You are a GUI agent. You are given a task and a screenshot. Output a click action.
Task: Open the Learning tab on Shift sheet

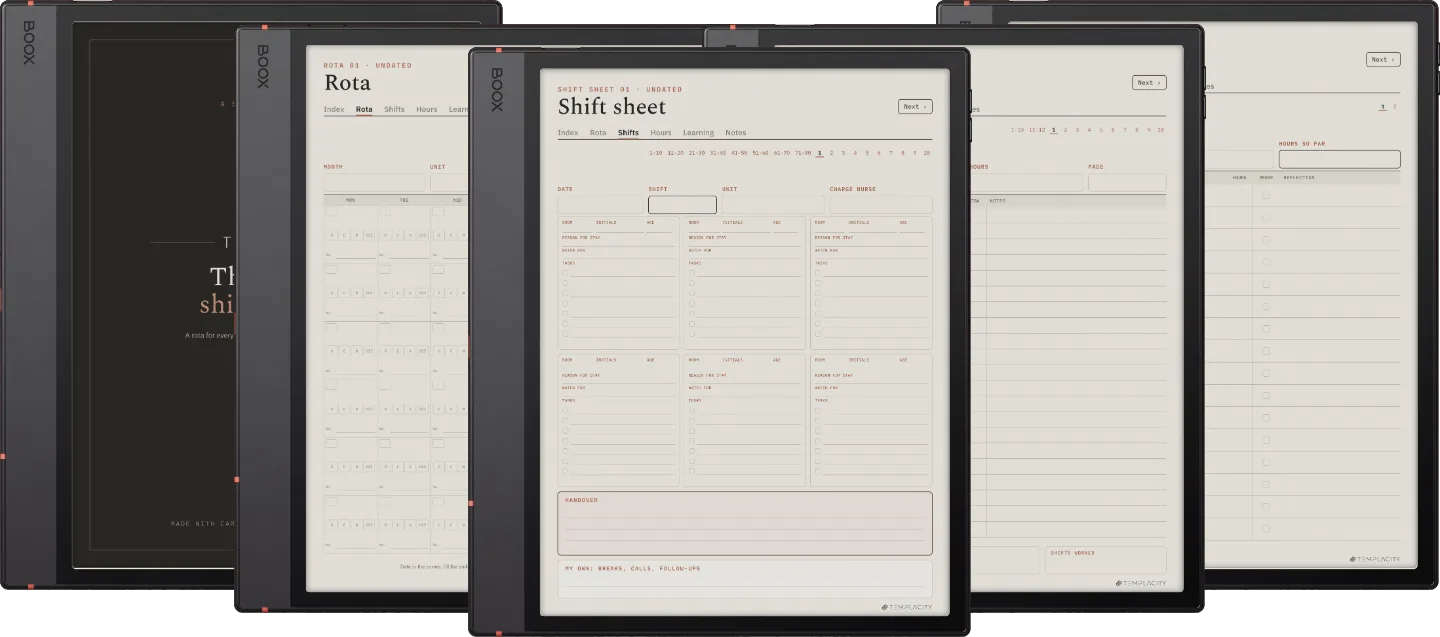click(x=698, y=133)
